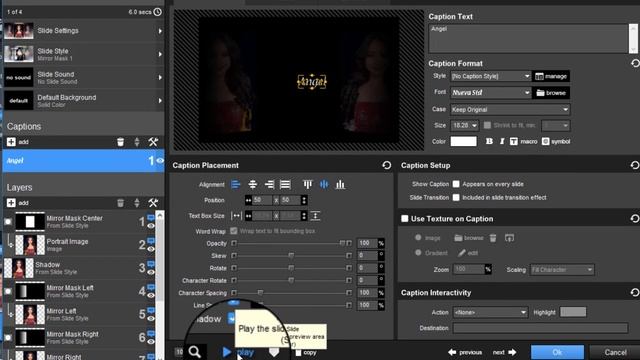Align caption text center
This screenshot has width=640, height=360.
coord(253,184)
